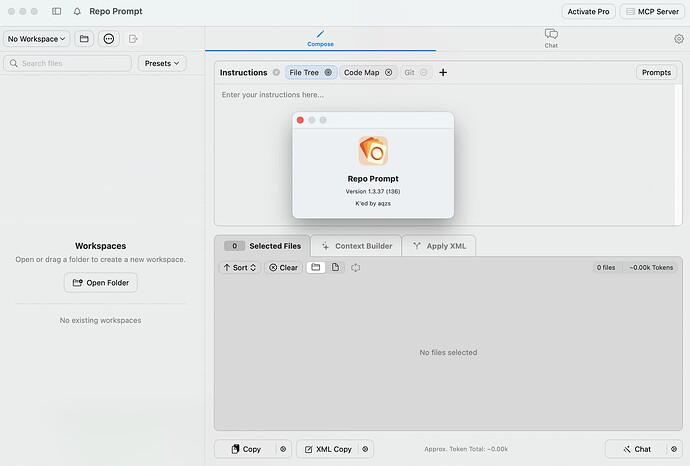The height and width of the screenshot is (466, 690).
Task: Click the 0 badge beside Selected Files
Action: tap(235, 246)
